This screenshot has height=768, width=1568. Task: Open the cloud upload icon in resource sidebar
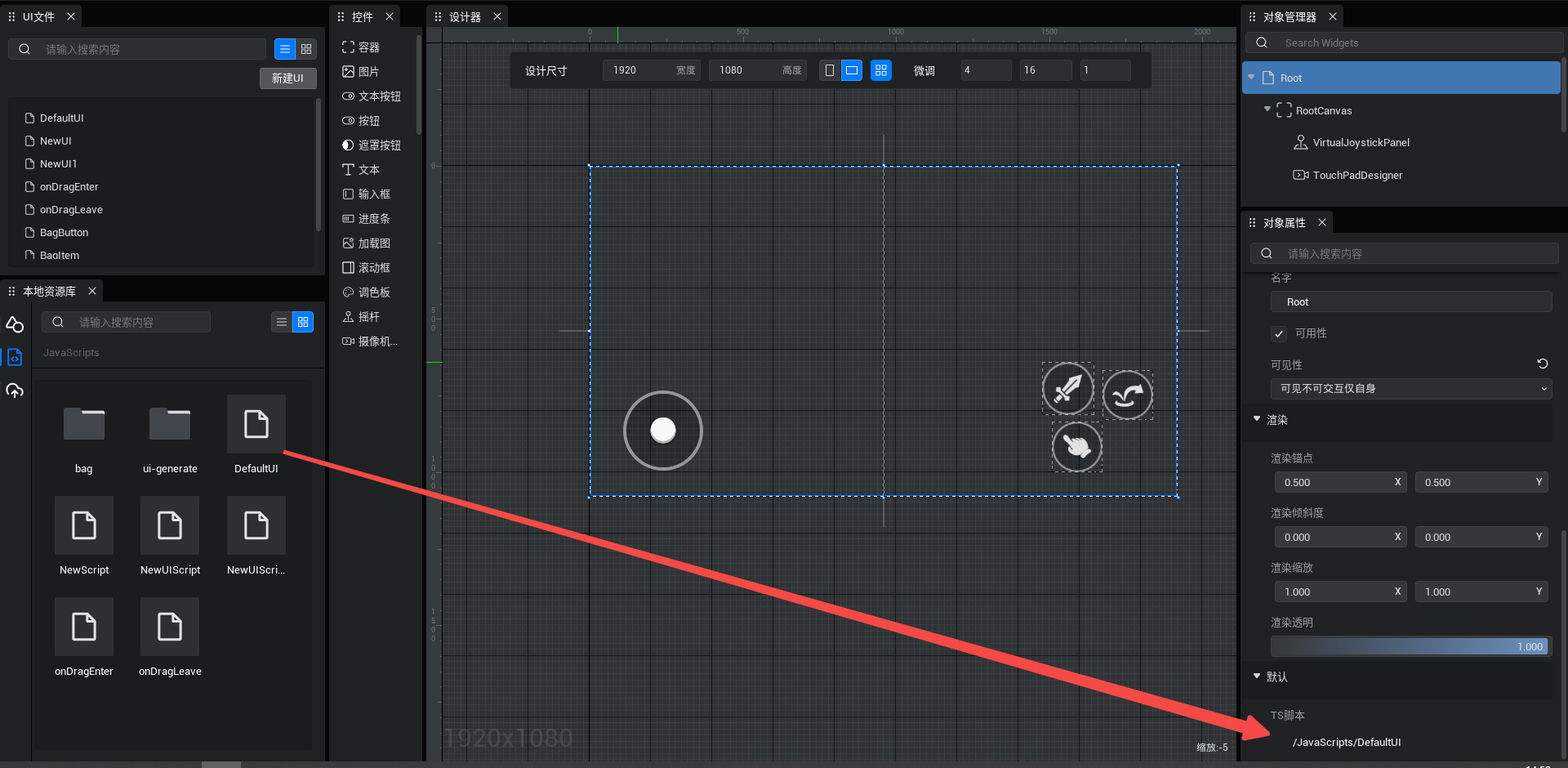[x=15, y=391]
